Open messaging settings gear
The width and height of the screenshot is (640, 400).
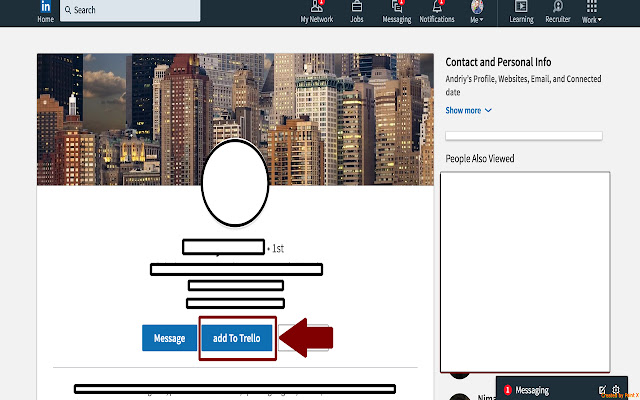pyautogui.click(x=616, y=390)
